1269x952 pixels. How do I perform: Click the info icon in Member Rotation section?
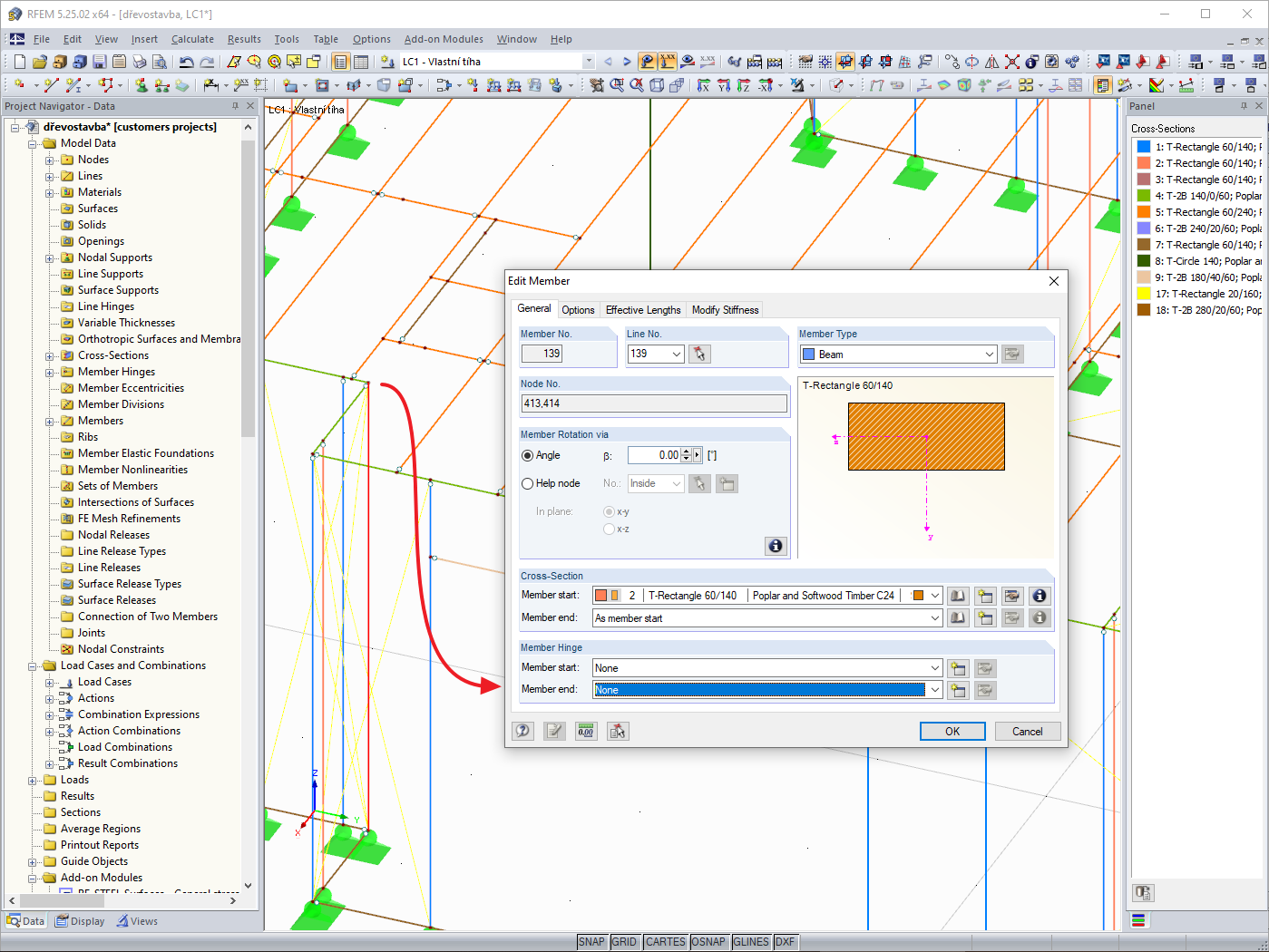pyautogui.click(x=776, y=546)
